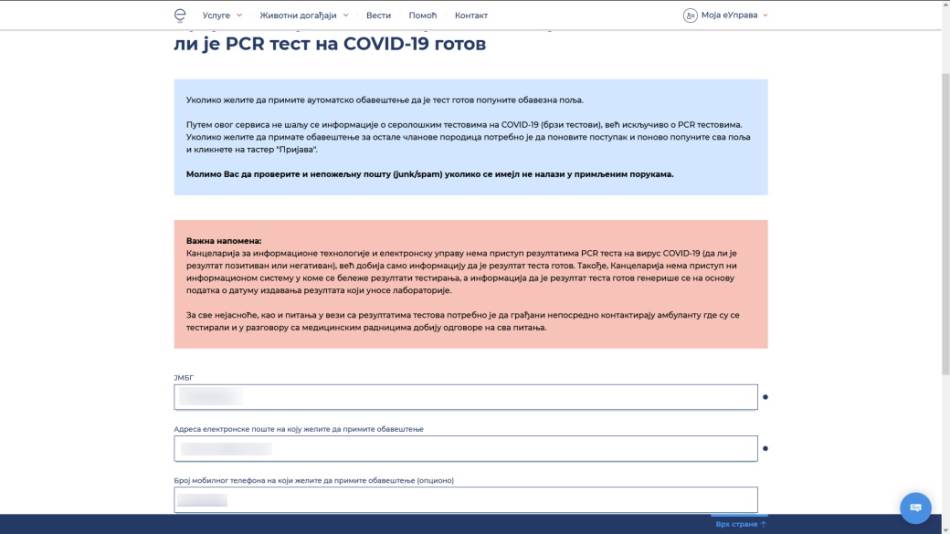Click the Важна напомена heading
This screenshot has height=534, width=950.
click(224, 241)
